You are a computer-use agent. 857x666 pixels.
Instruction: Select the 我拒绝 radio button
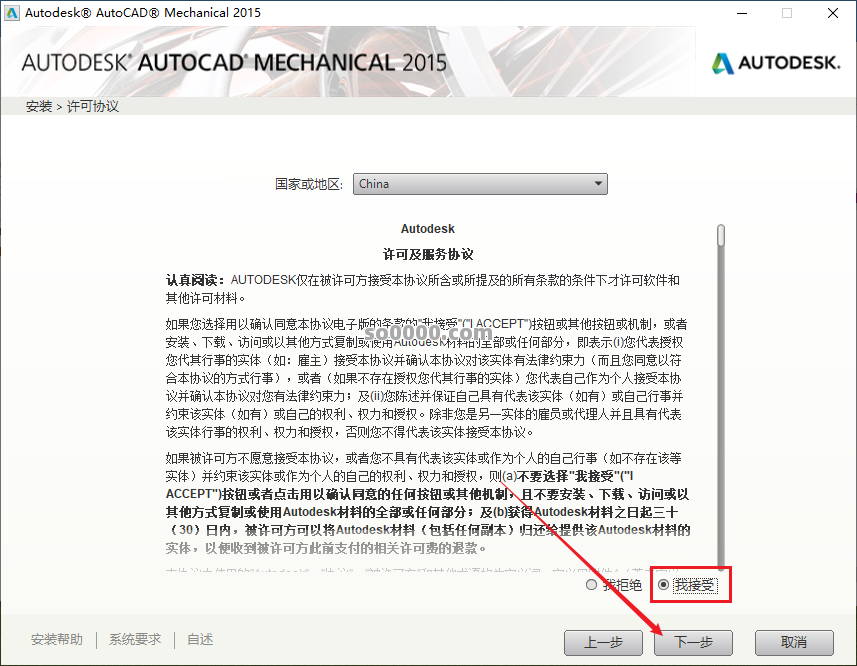pos(590,585)
